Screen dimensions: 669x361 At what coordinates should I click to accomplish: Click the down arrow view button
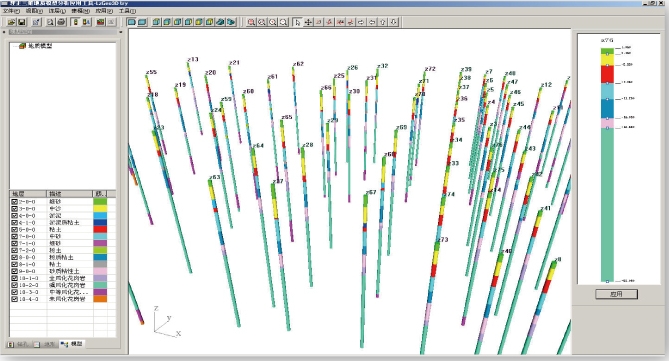coord(393,22)
